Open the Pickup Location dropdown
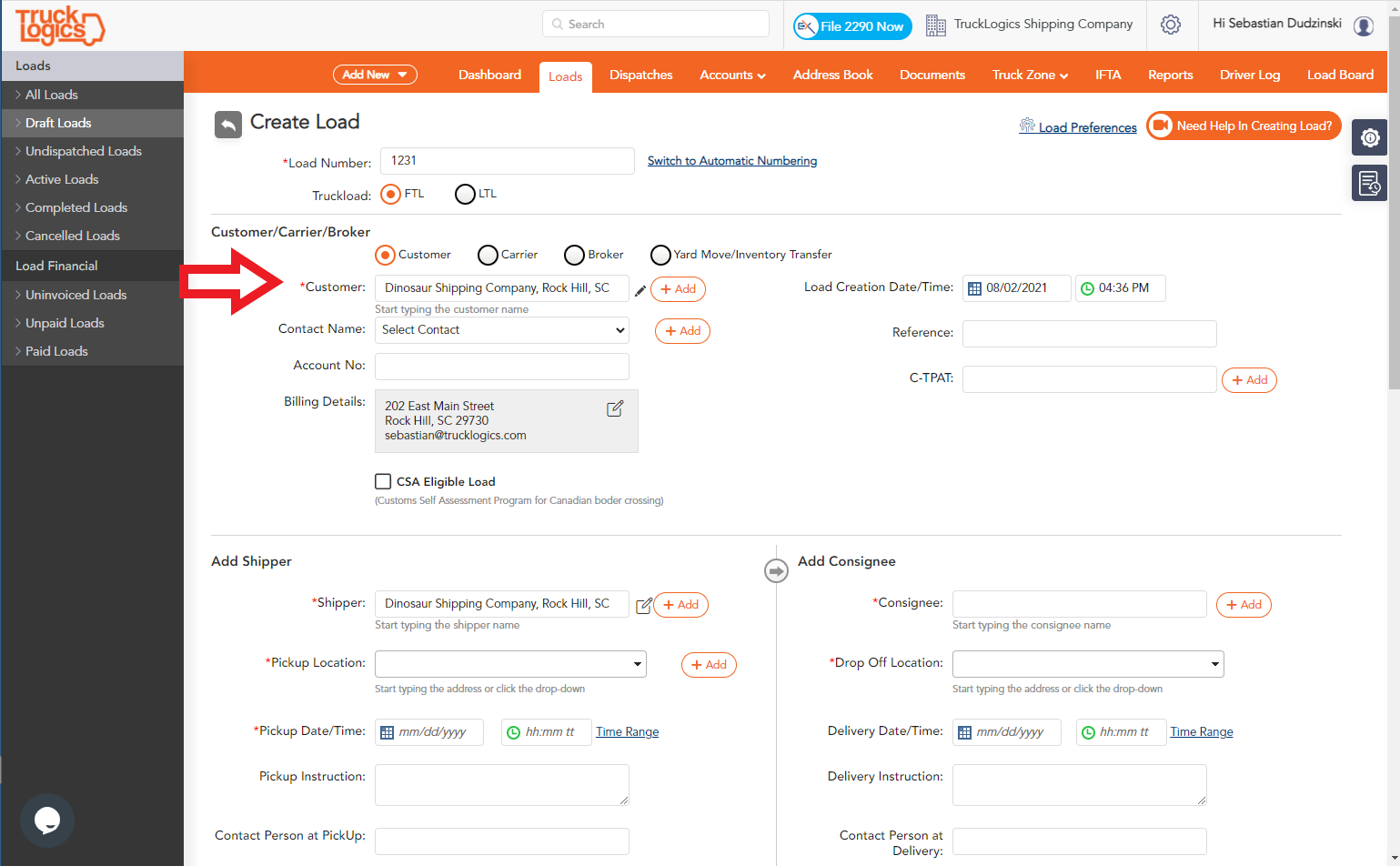Viewport: 1400px width, 866px height. click(x=510, y=664)
